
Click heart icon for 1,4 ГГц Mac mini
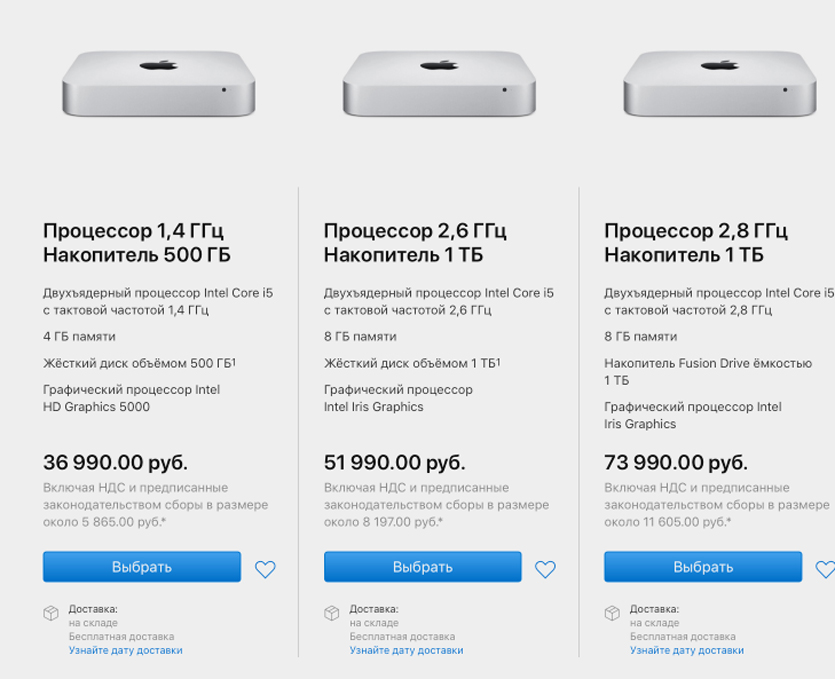[265, 569]
